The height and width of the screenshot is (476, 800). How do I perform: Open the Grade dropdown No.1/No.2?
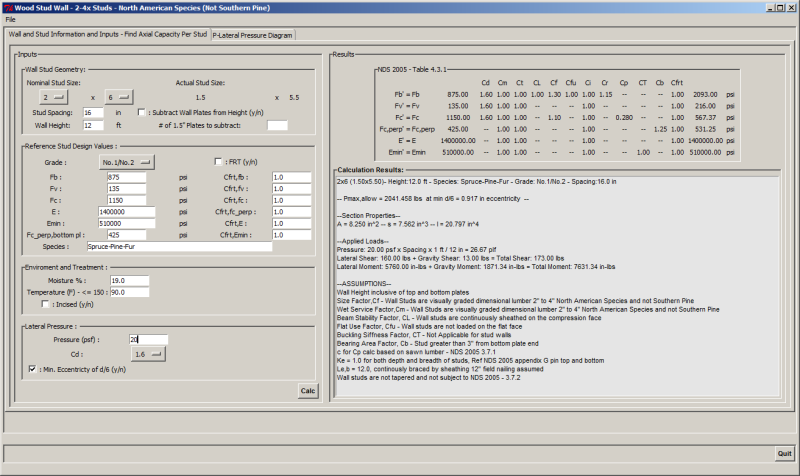pos(126,162)
